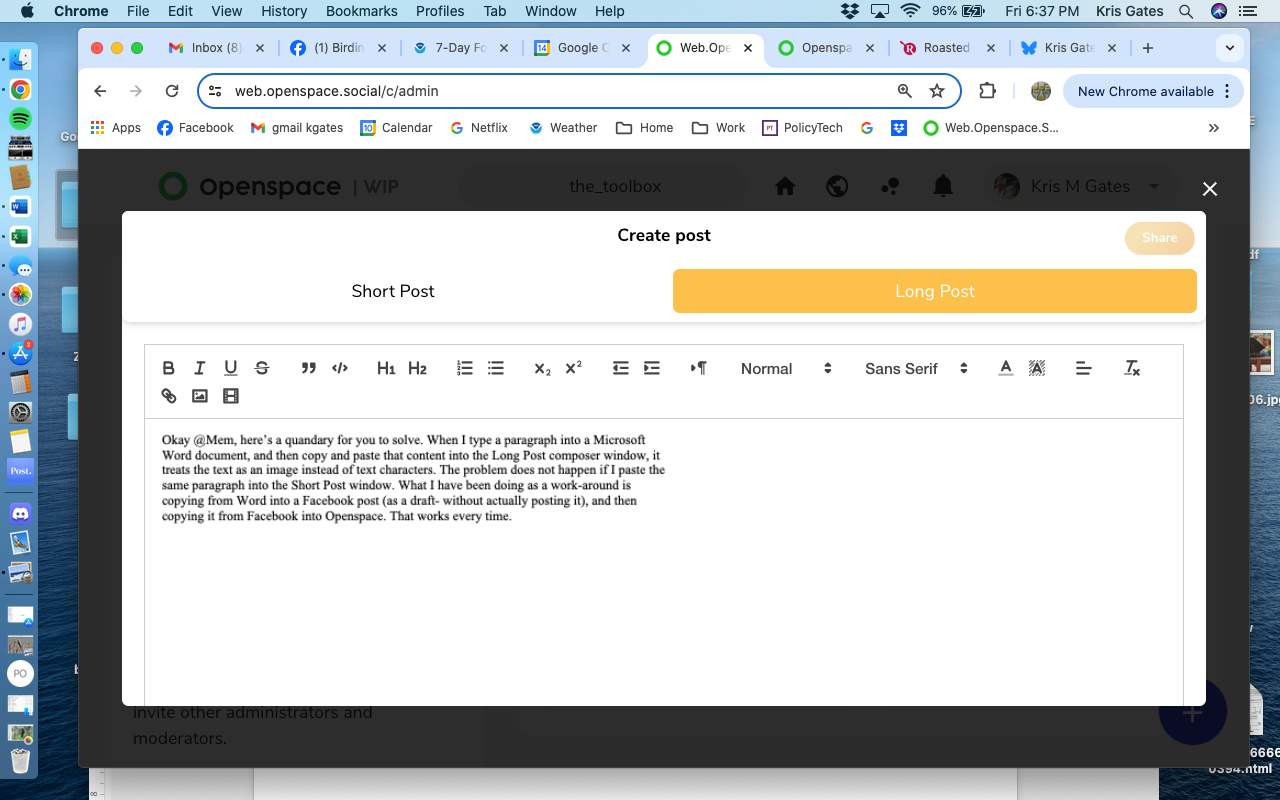
Task: Create a bulleted list
Action: point(495,368)
